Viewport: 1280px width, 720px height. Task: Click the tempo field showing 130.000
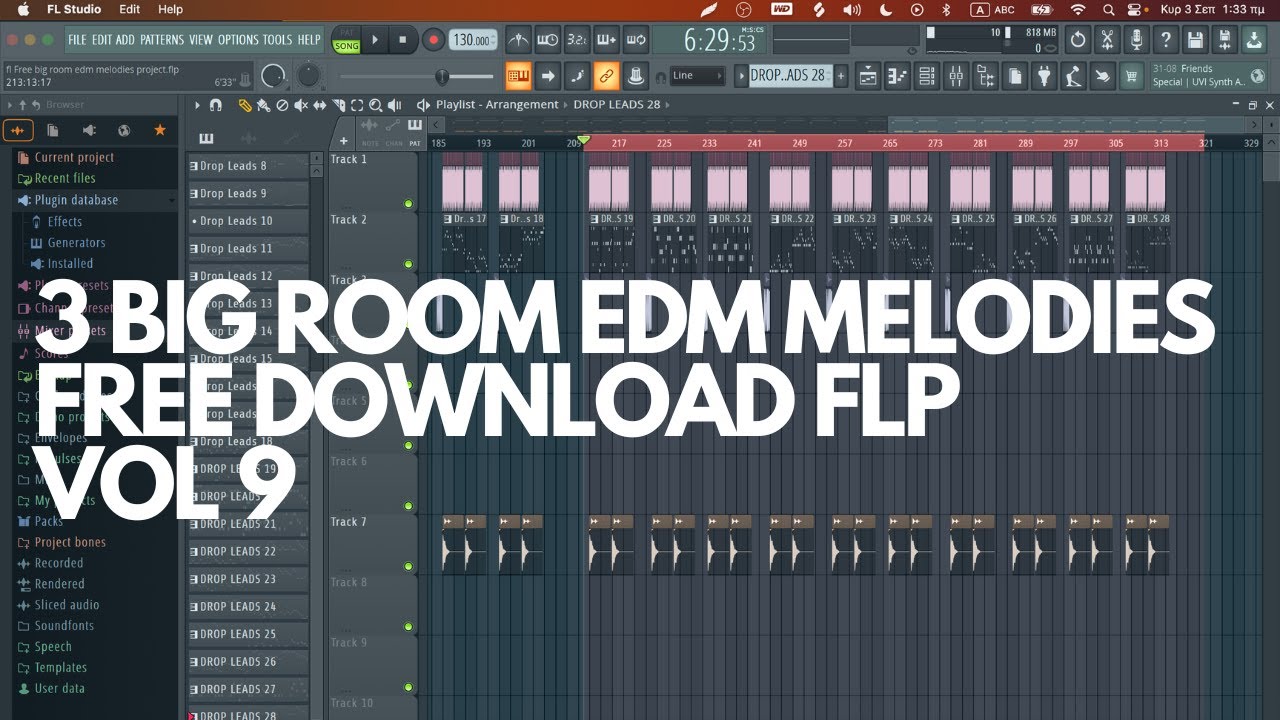473,40
